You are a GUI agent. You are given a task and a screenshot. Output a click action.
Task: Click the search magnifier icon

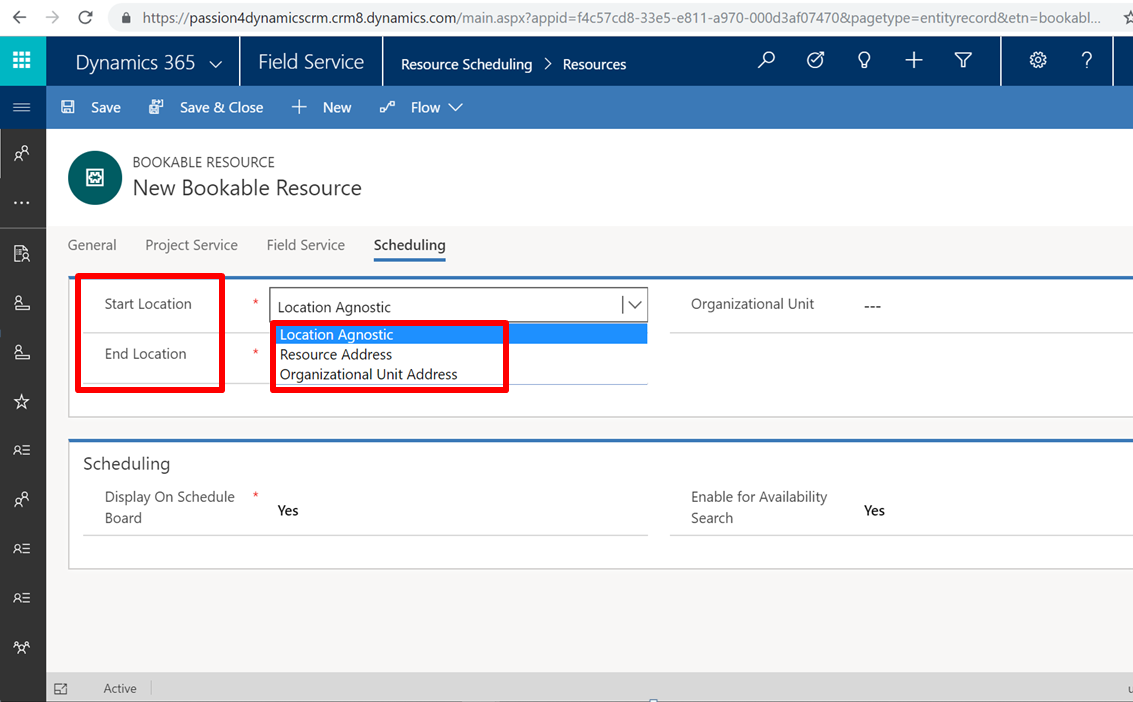click(x=766, y=61)
